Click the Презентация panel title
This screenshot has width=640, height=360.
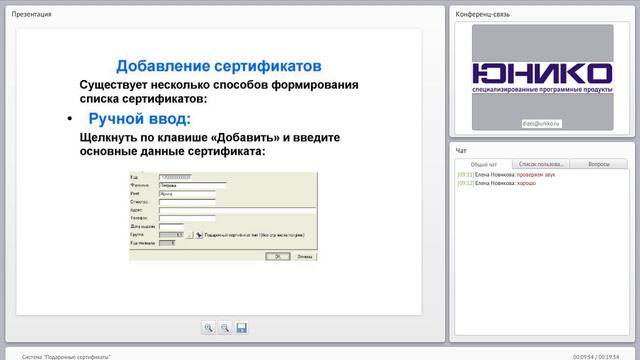pos(31,14)
